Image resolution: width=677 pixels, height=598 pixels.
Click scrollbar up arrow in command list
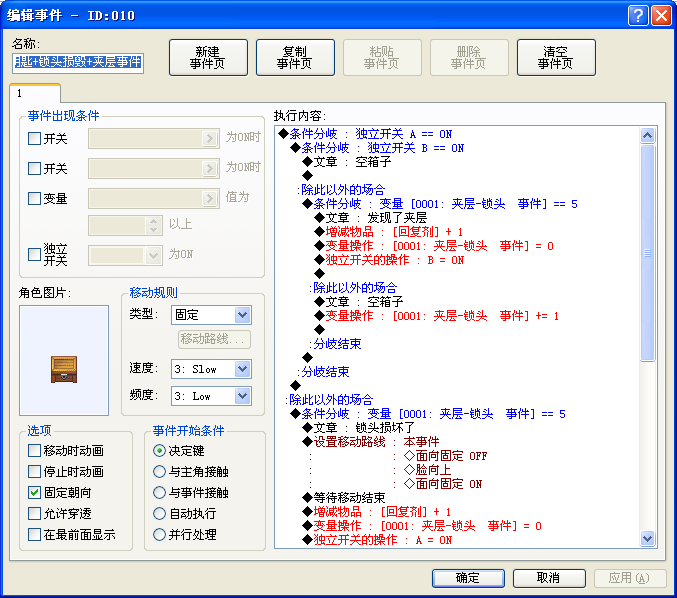pyautogui.click(x=648, y=136)
